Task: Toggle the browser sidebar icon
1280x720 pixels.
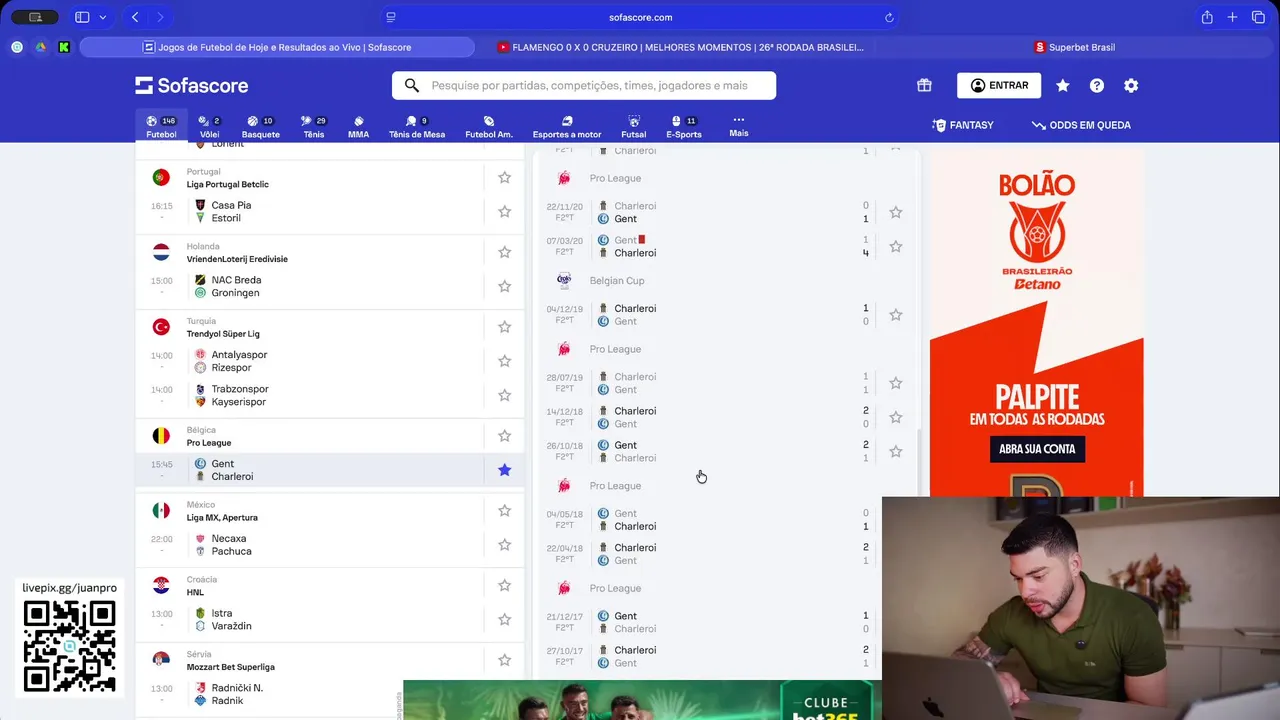Action: click(x=82, y=17)
